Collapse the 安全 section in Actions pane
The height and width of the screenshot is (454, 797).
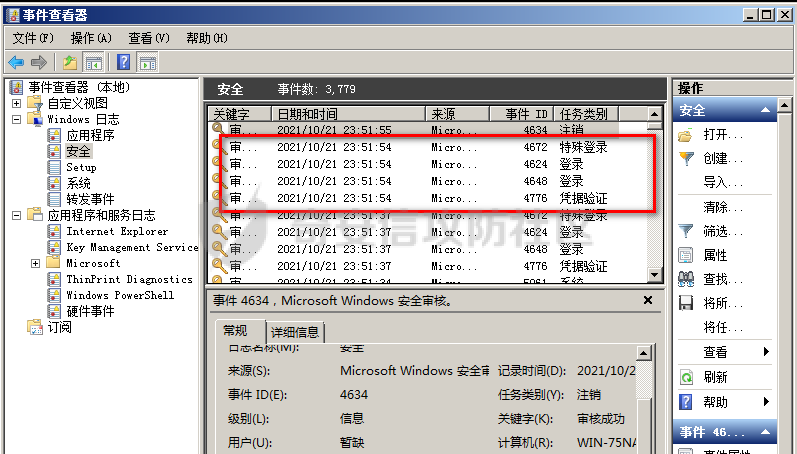(765, 110)
